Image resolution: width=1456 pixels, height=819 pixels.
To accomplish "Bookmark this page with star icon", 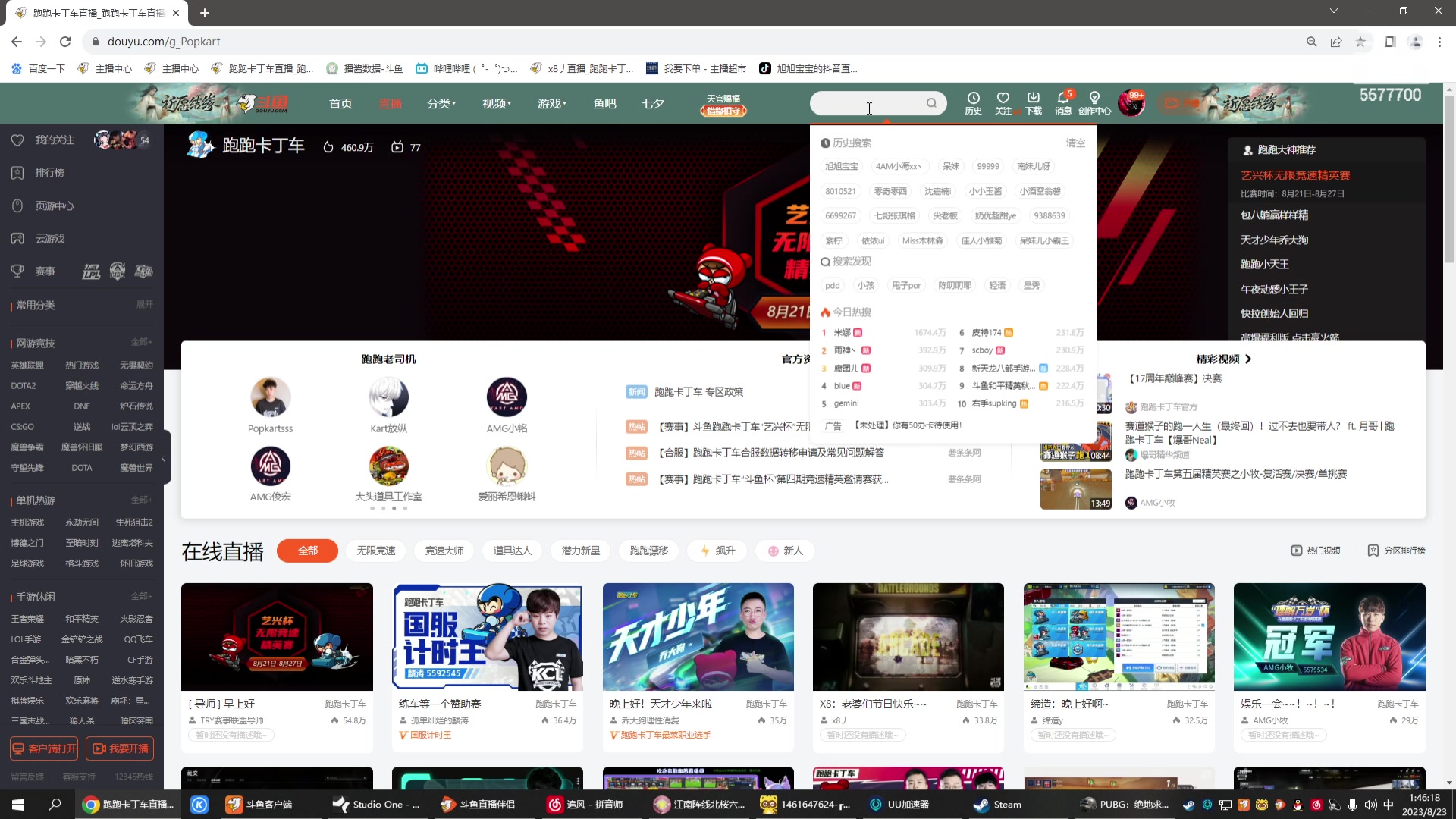I will click(x=1360, y=42).
